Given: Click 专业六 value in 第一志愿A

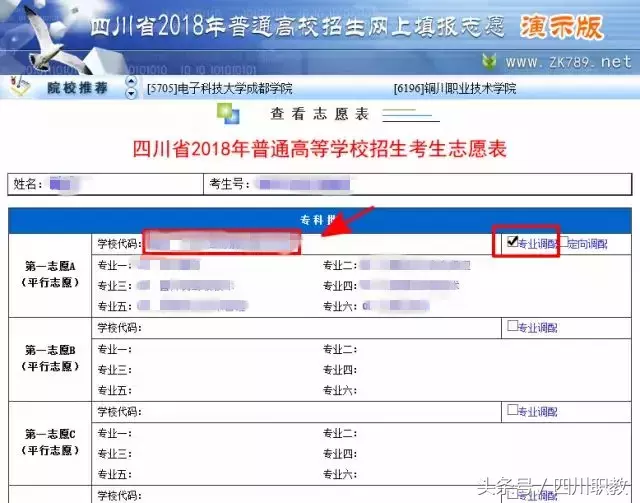Looking at the screenshot, I should (395, 305).
